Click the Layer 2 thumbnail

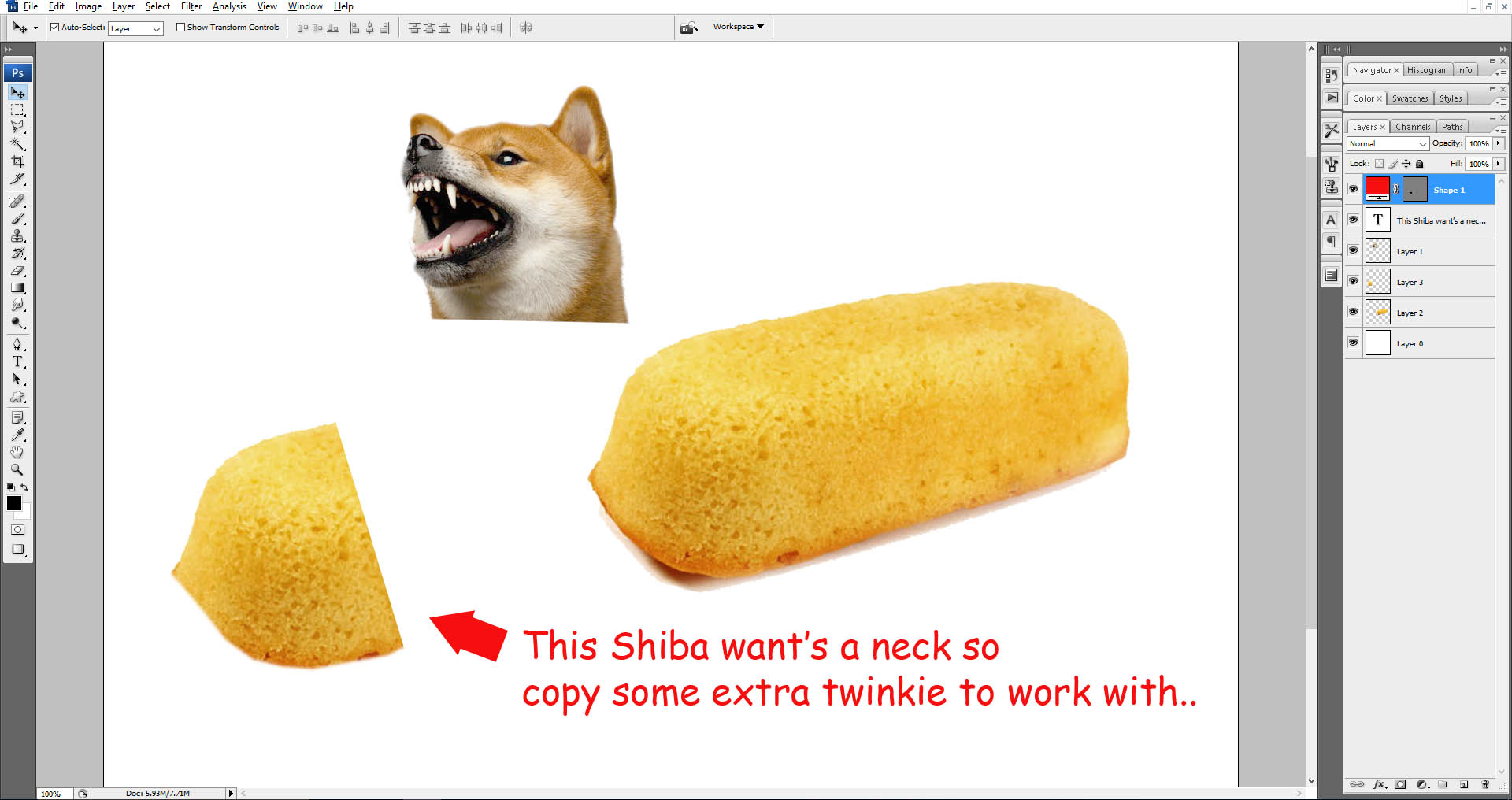click(1377, 312)
